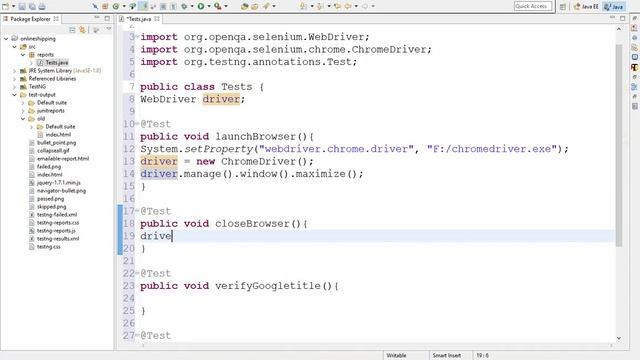The image size is (640, 360).
Task: Click the New file wizard icon
Action: pyautogui.click(x=5, y=6)
